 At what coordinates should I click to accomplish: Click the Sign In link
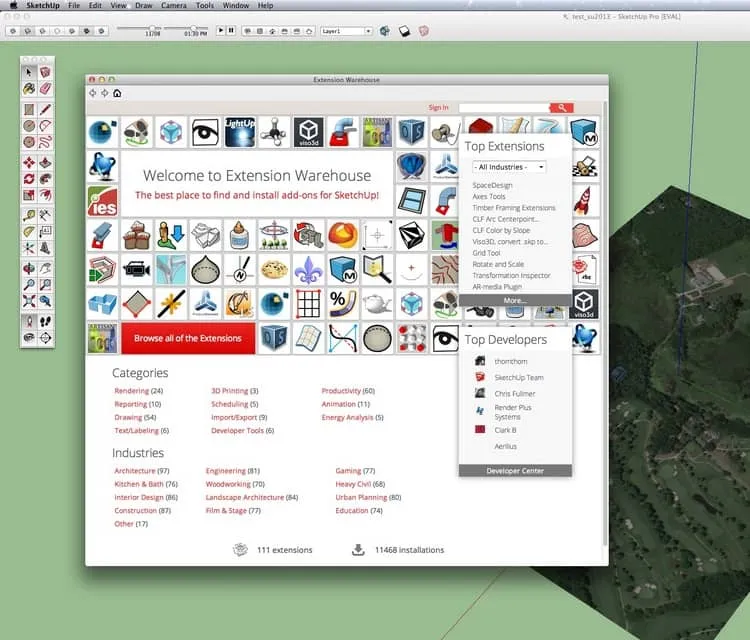tap(439, 108)
